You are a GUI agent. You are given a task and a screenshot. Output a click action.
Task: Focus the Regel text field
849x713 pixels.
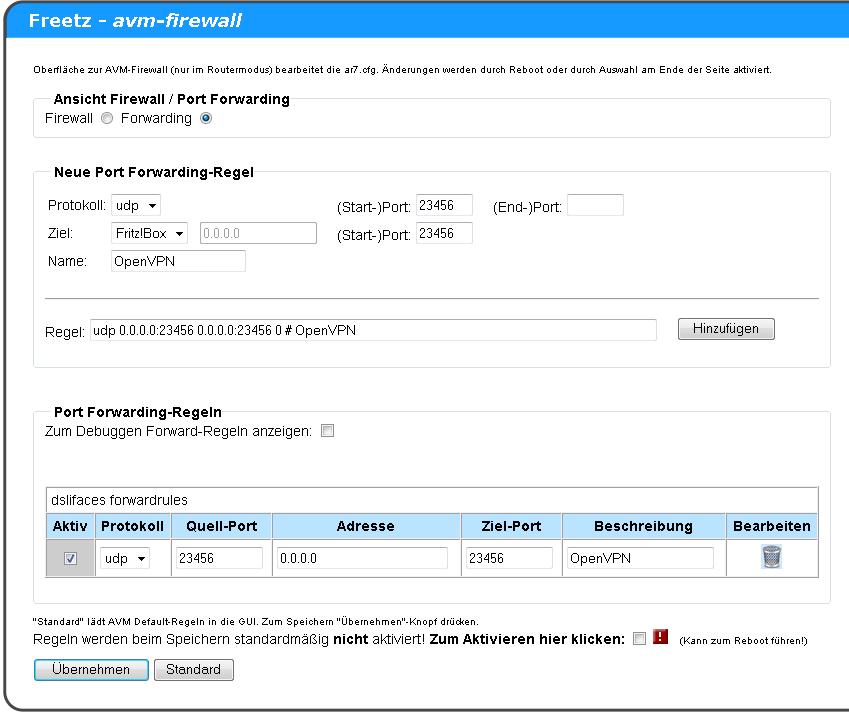point(373,330)
